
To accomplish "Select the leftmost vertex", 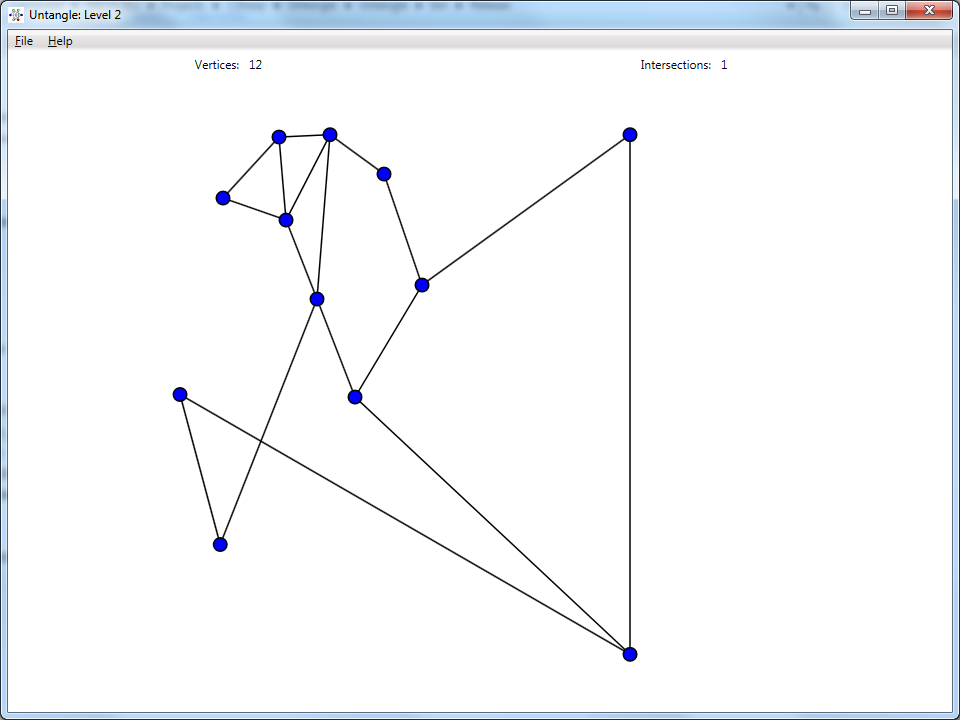I will [x=180, y=394].
